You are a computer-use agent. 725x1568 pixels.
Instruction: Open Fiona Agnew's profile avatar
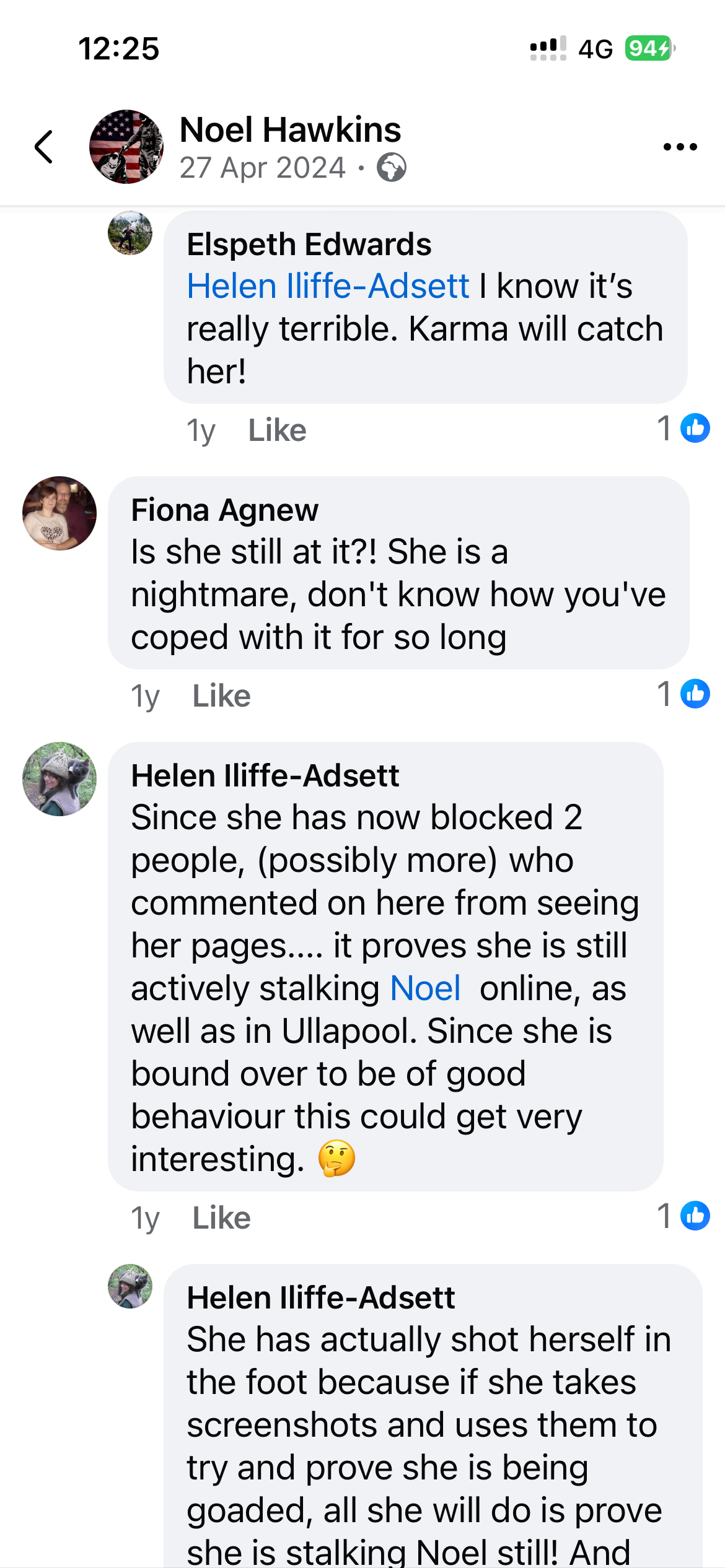point(59,513)
